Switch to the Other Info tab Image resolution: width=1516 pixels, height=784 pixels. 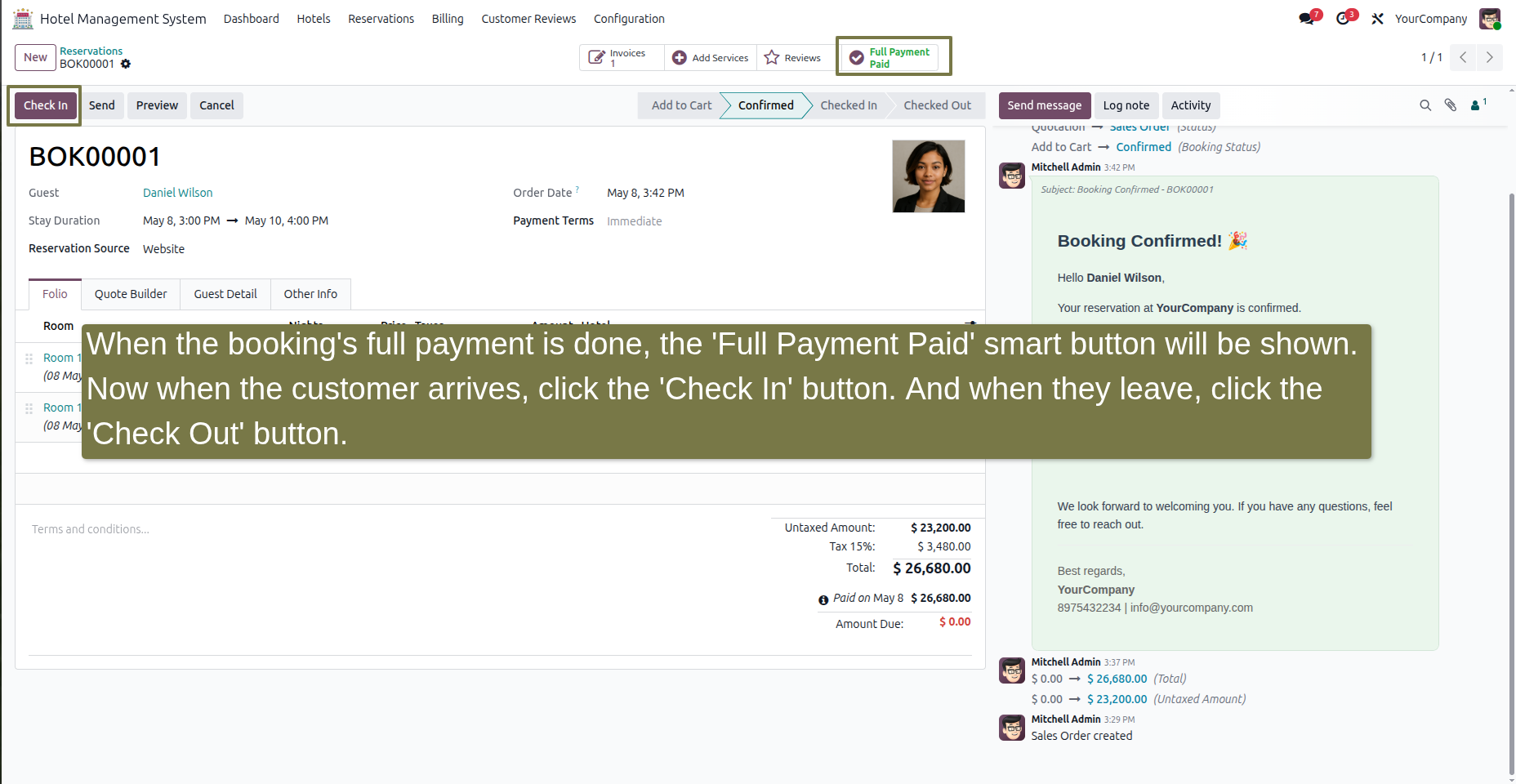pos(310,294)
